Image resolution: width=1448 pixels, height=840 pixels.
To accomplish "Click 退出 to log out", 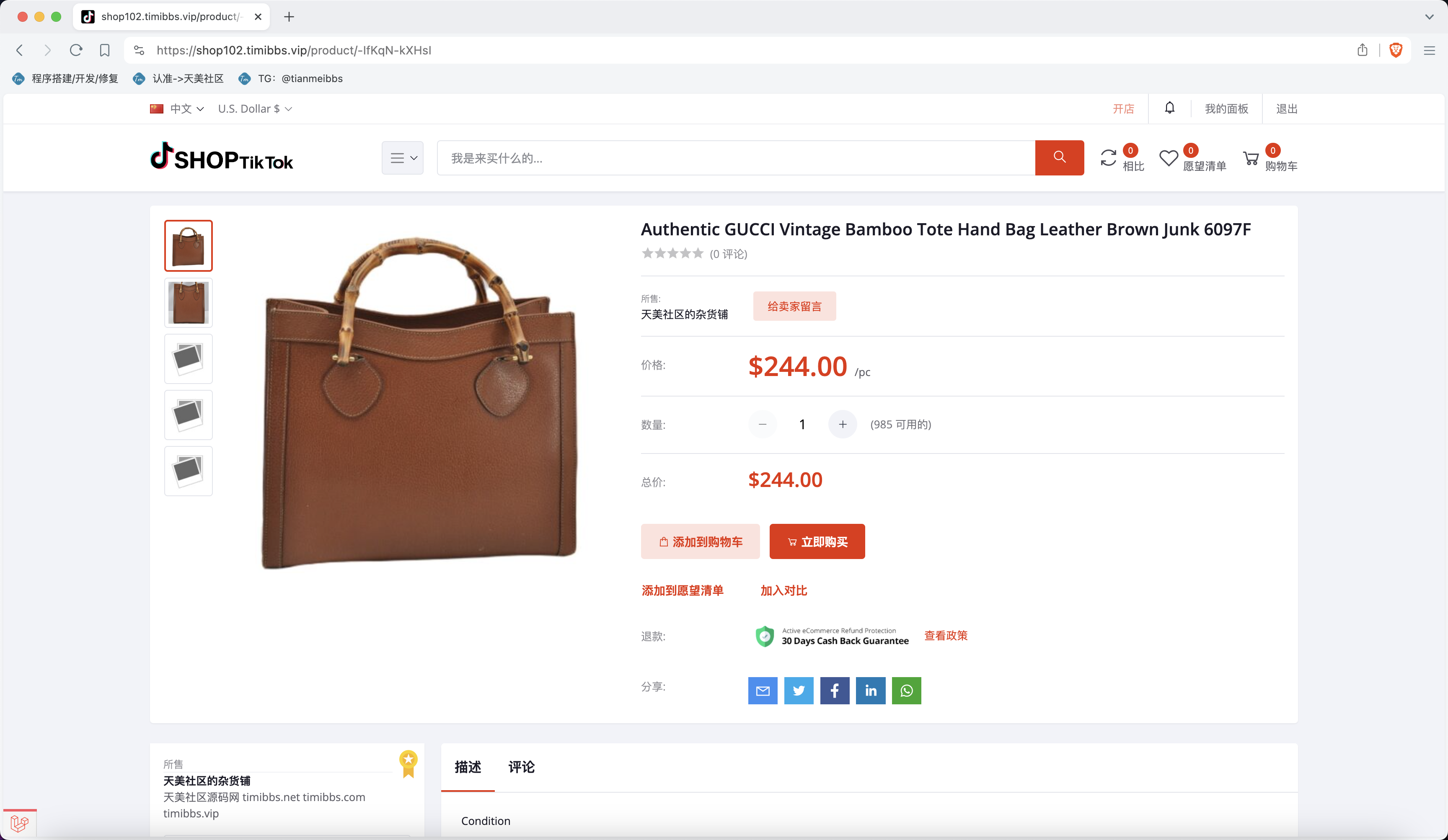I will pos(1287,108).
